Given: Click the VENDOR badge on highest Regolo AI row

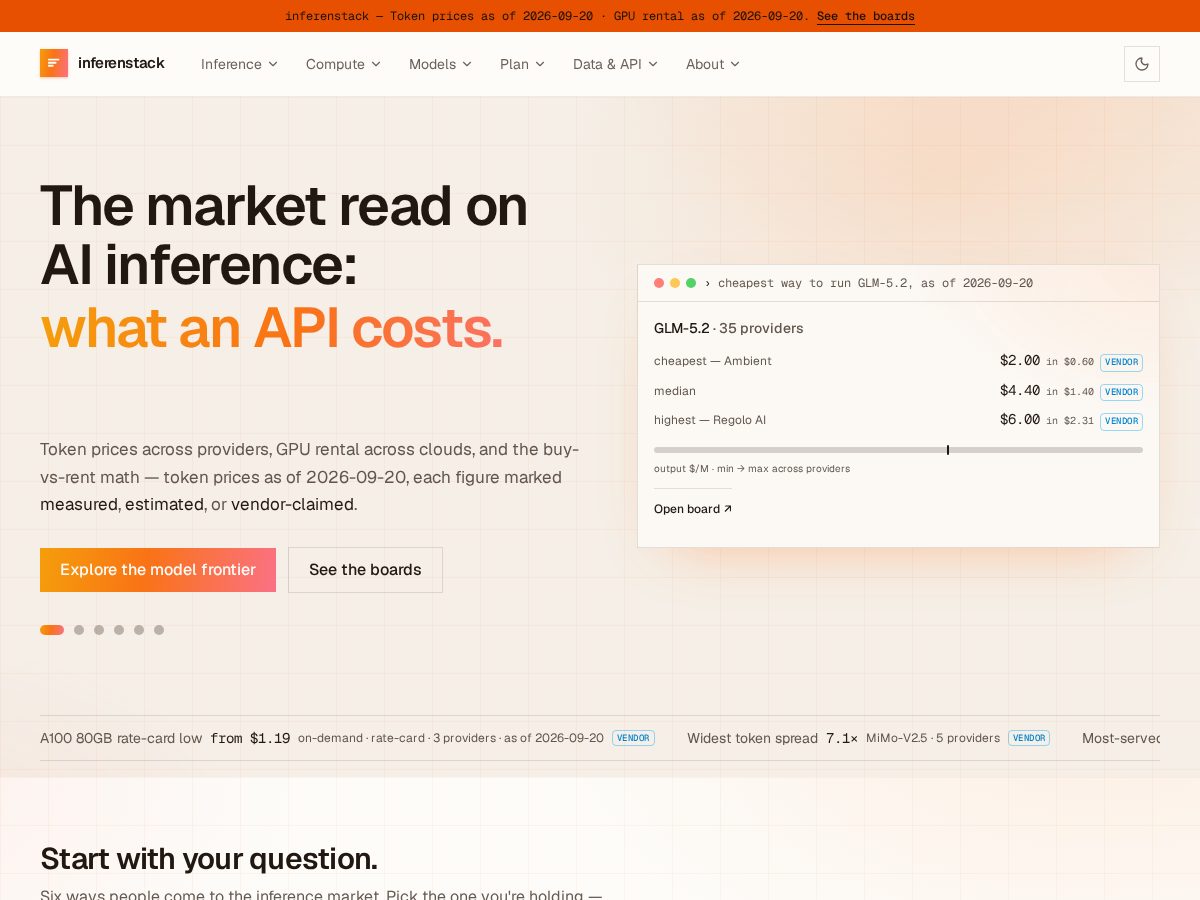Looking at the screenshot, I should (1121, 421).
